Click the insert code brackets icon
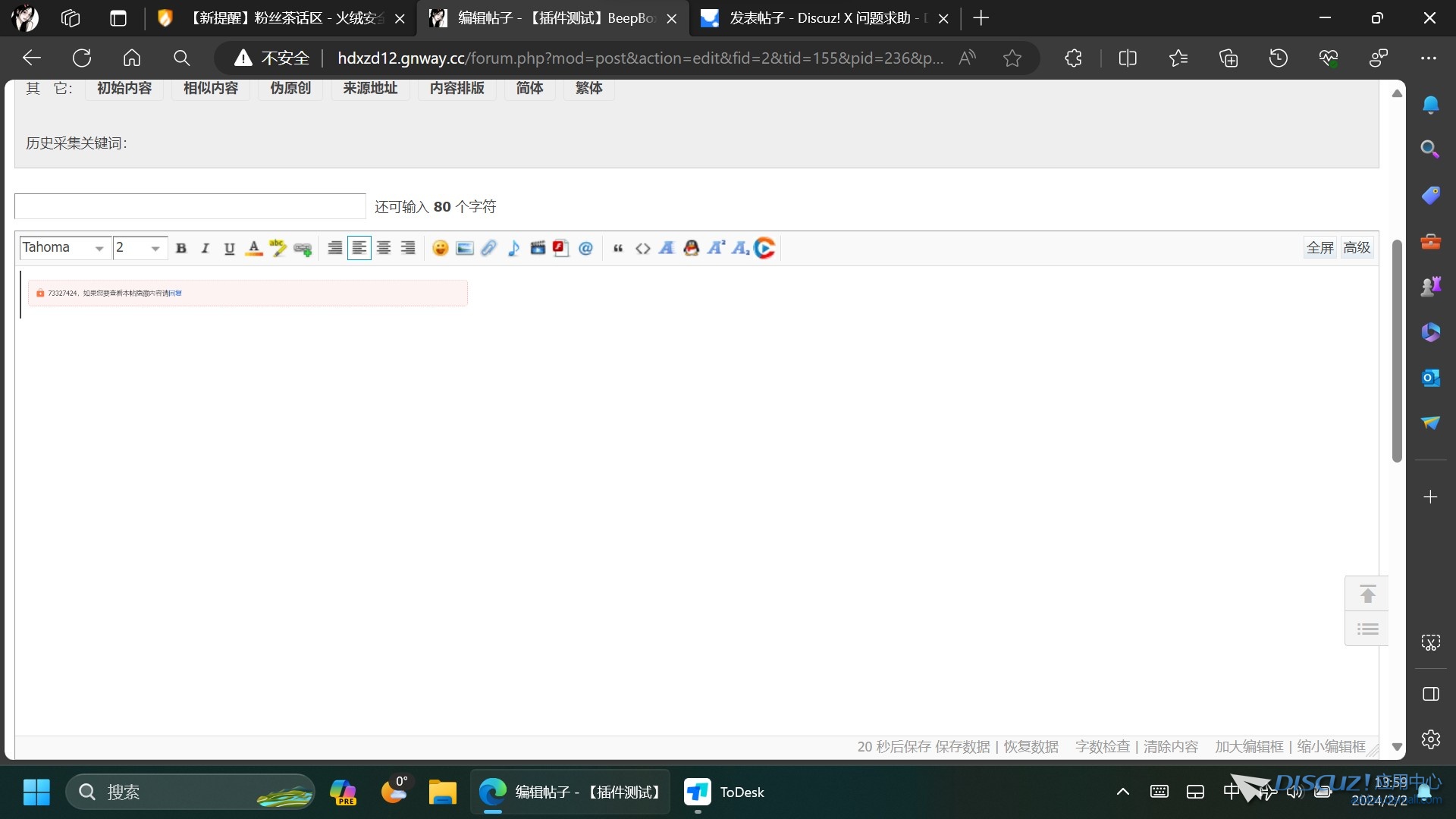The width and height of the screenshot is (1456, 819). (x=642, y=248)
